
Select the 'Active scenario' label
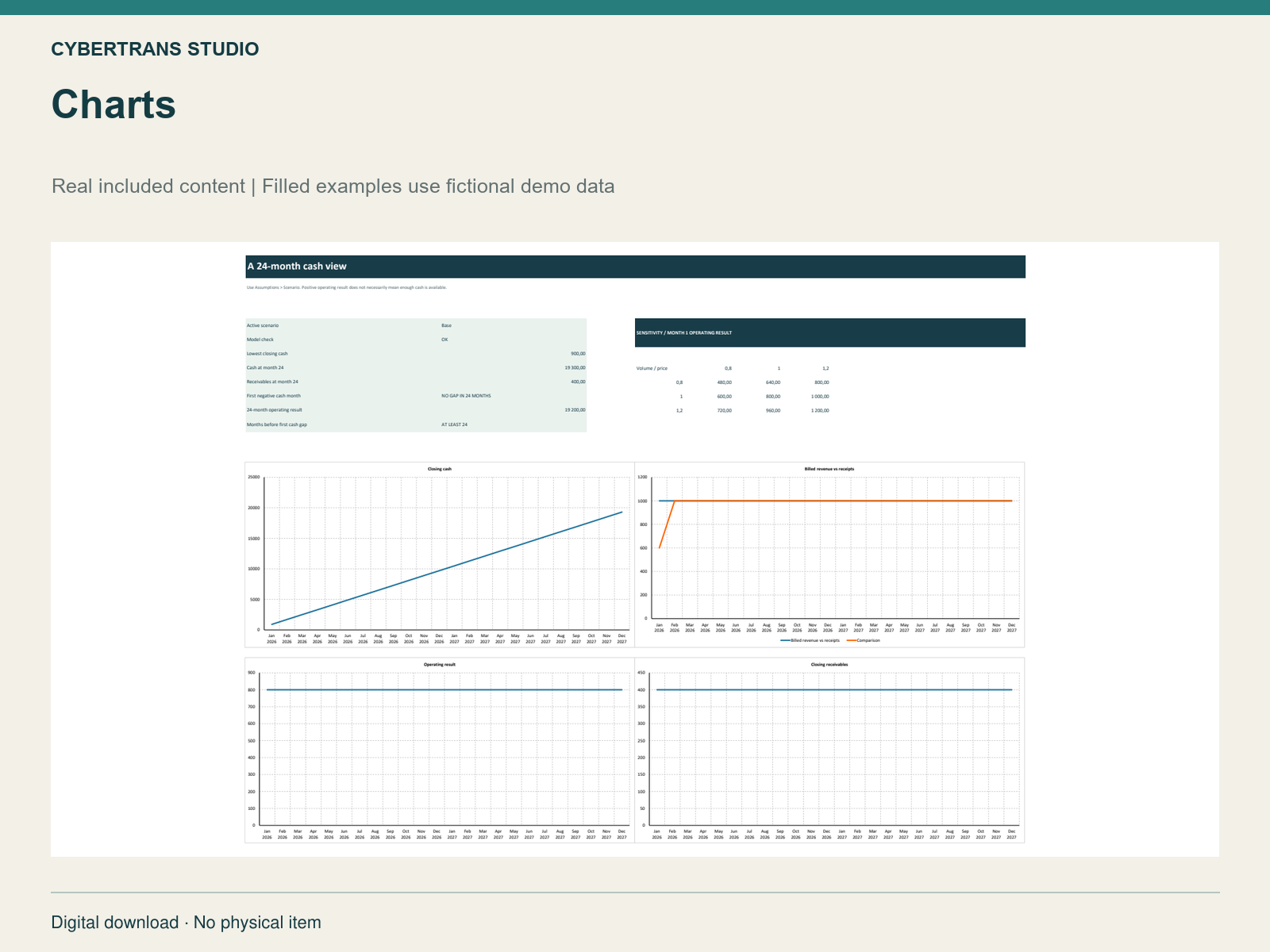point(262,325)
